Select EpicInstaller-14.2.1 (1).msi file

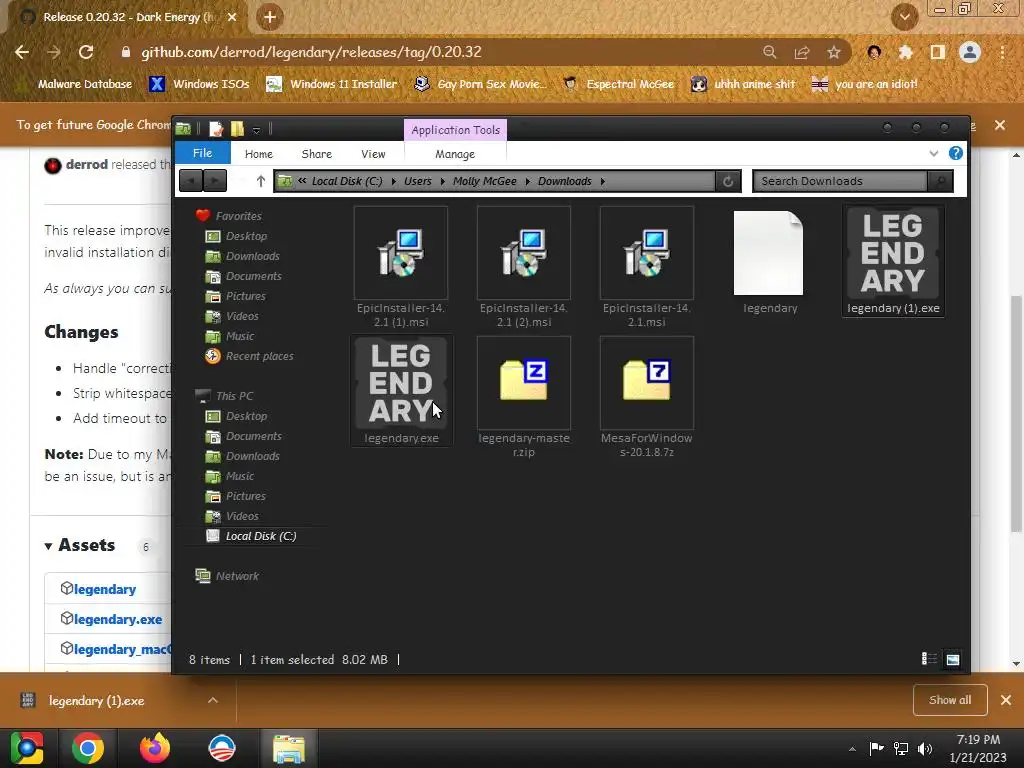[401, 266]
